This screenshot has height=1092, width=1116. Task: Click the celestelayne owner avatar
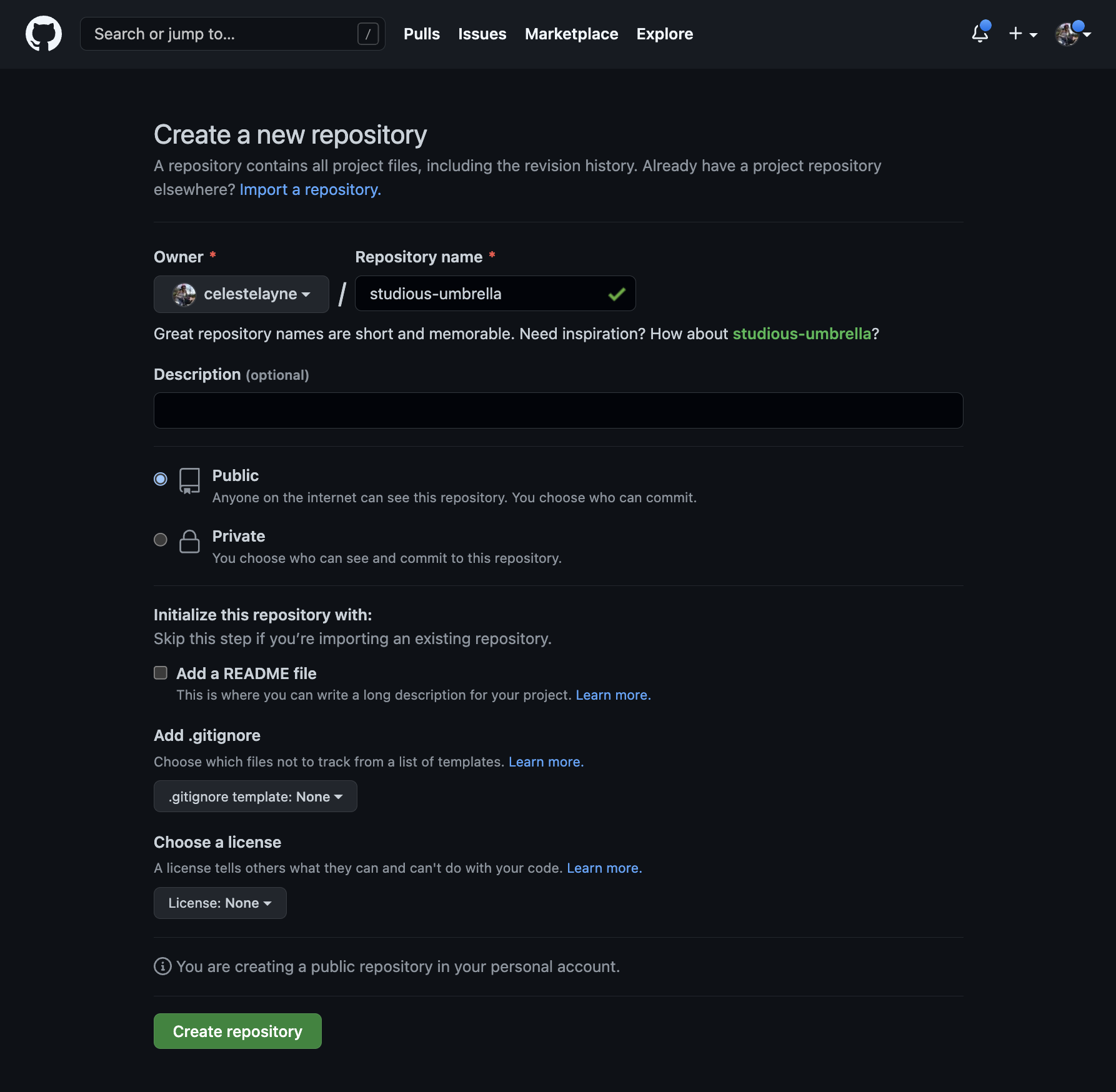tap(184, 294)
